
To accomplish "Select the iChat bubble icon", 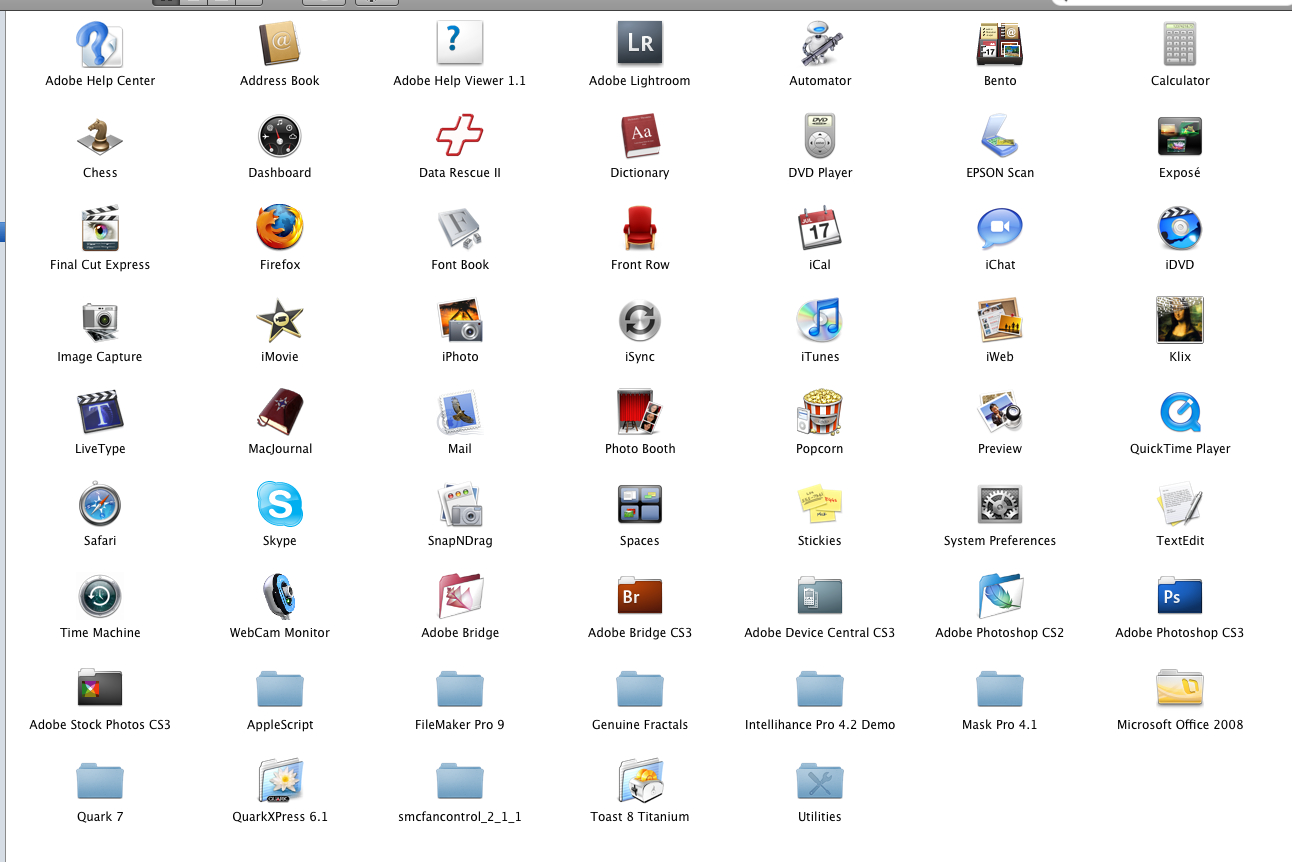I will [1000, 228].
